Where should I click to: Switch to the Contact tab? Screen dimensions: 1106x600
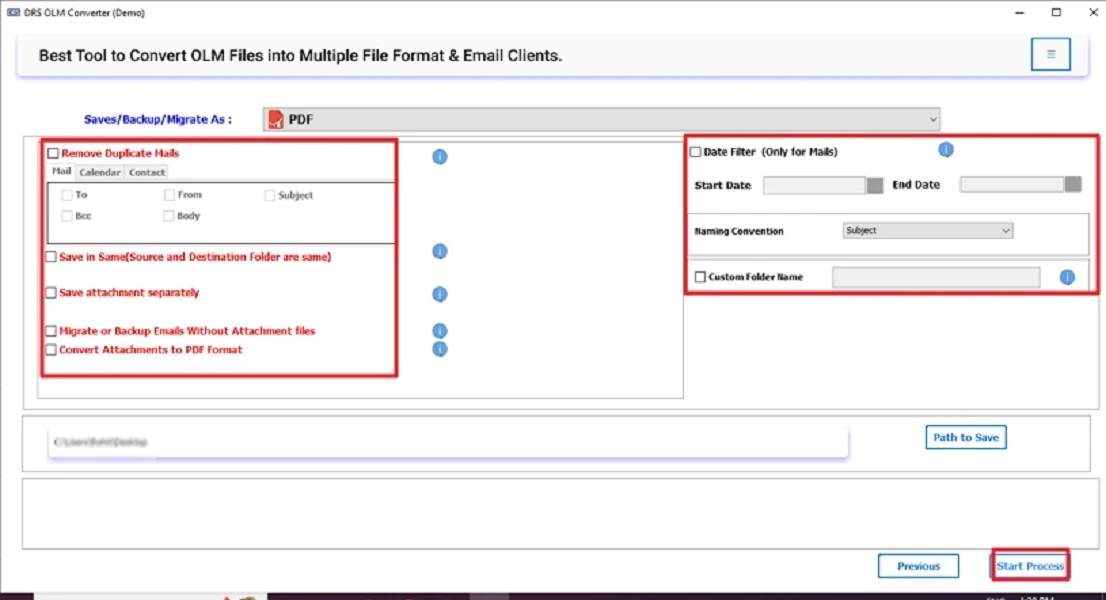147,172
